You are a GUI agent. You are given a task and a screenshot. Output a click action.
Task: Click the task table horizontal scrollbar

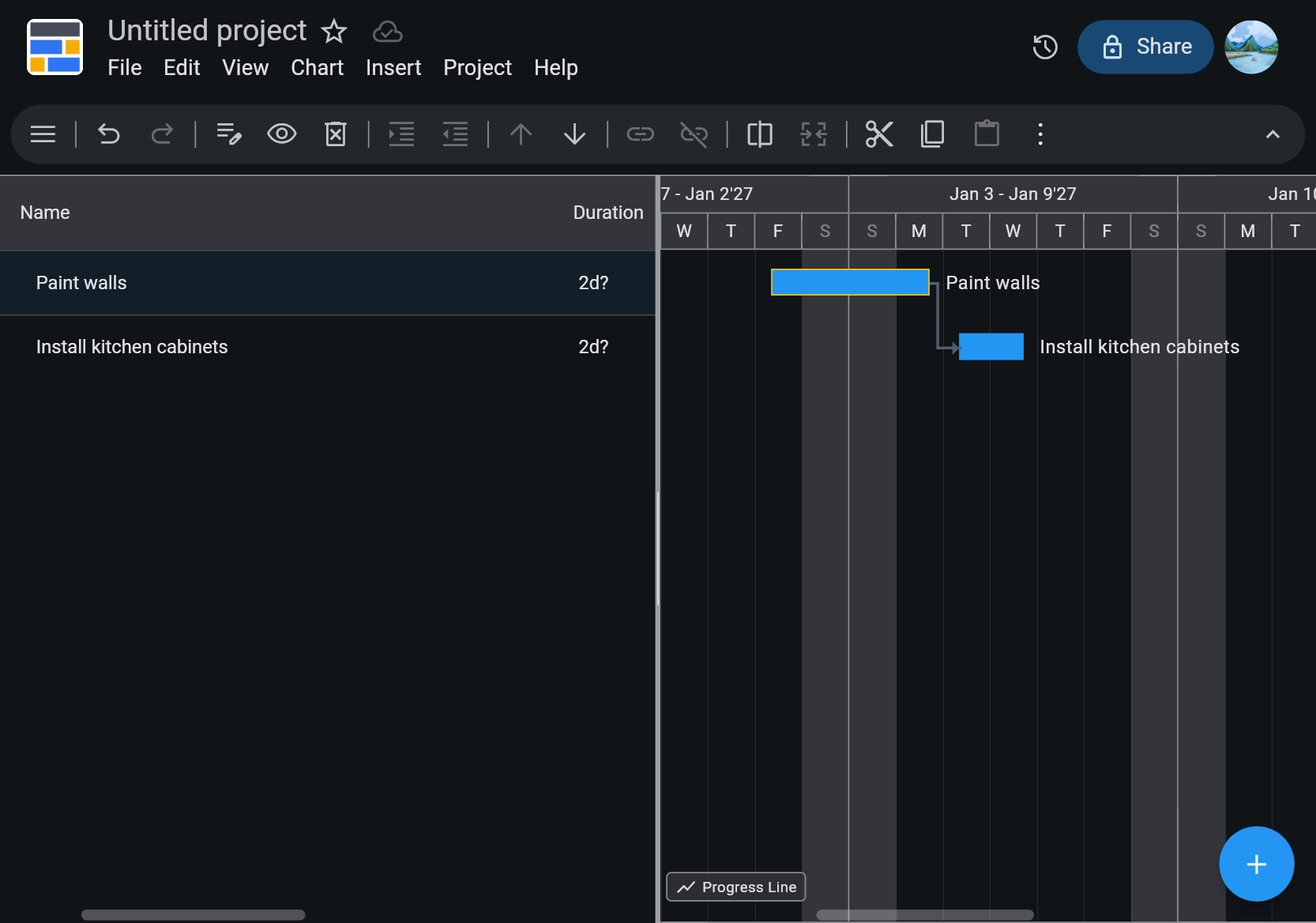coord(193,914)
